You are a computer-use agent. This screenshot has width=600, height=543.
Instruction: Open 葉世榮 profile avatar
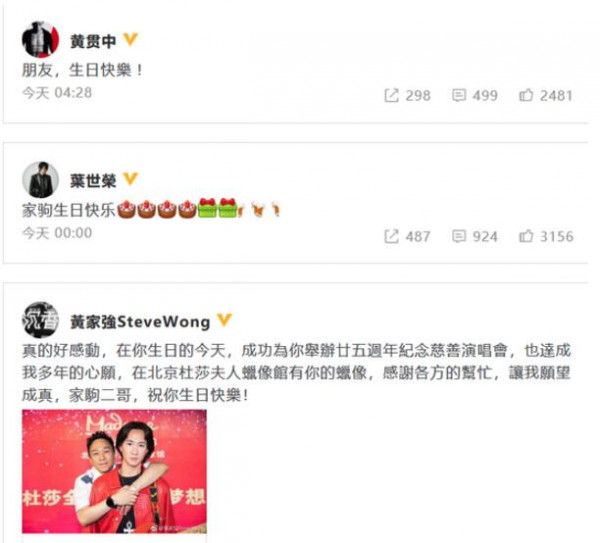(40, 180)
